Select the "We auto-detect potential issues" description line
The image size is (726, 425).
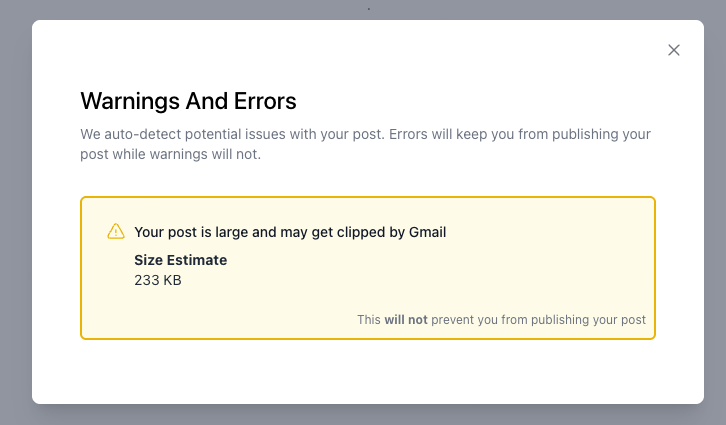tap(365, 134)
